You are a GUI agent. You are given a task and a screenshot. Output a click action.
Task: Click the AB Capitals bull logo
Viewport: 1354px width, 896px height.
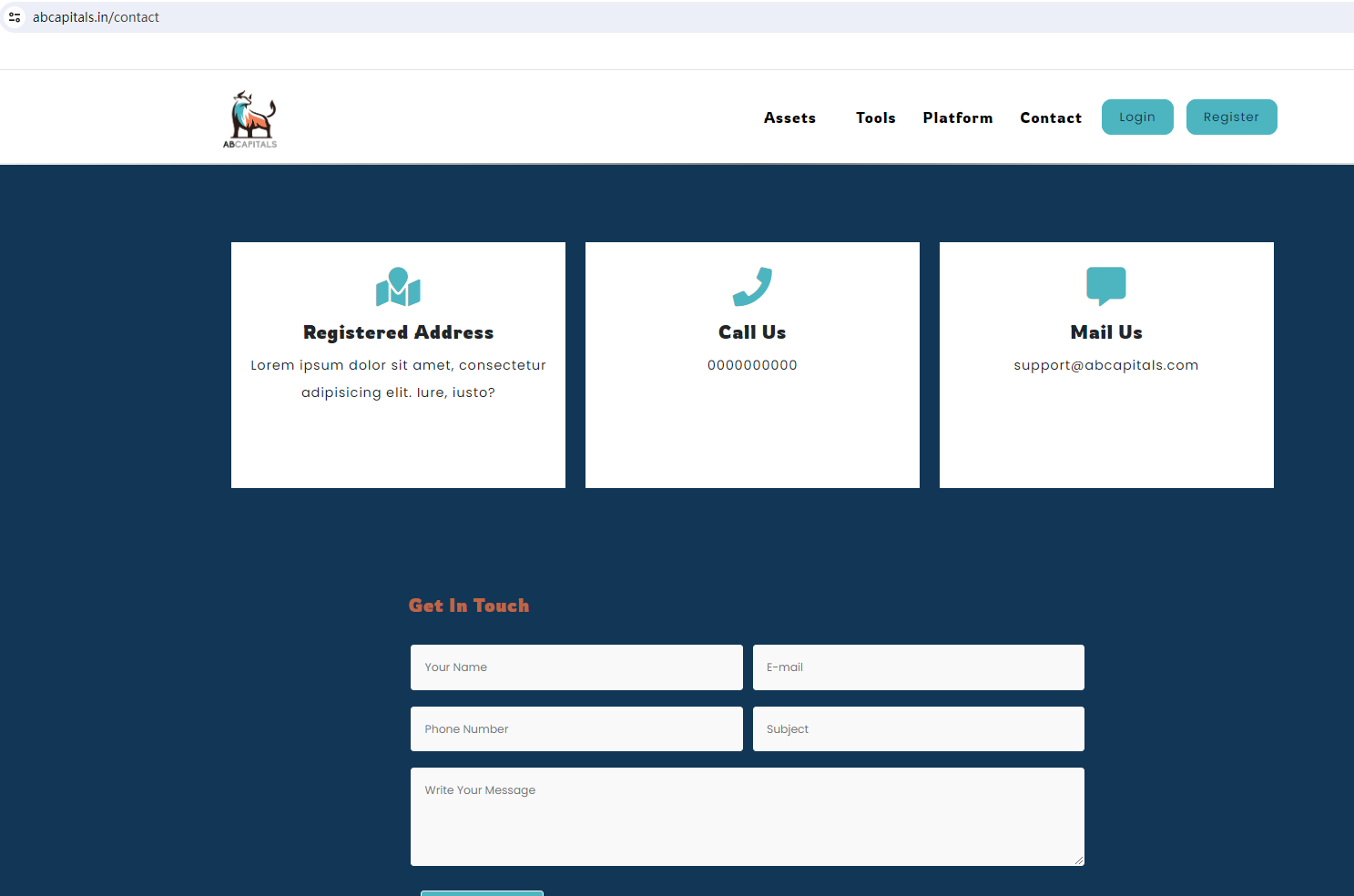250,119
